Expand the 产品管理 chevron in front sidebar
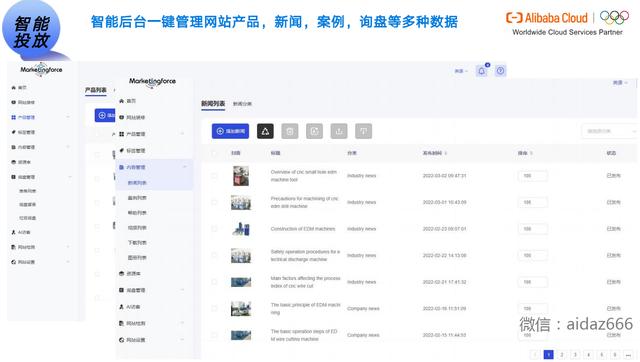Viewport: 640px width, 362px height. 182,134
